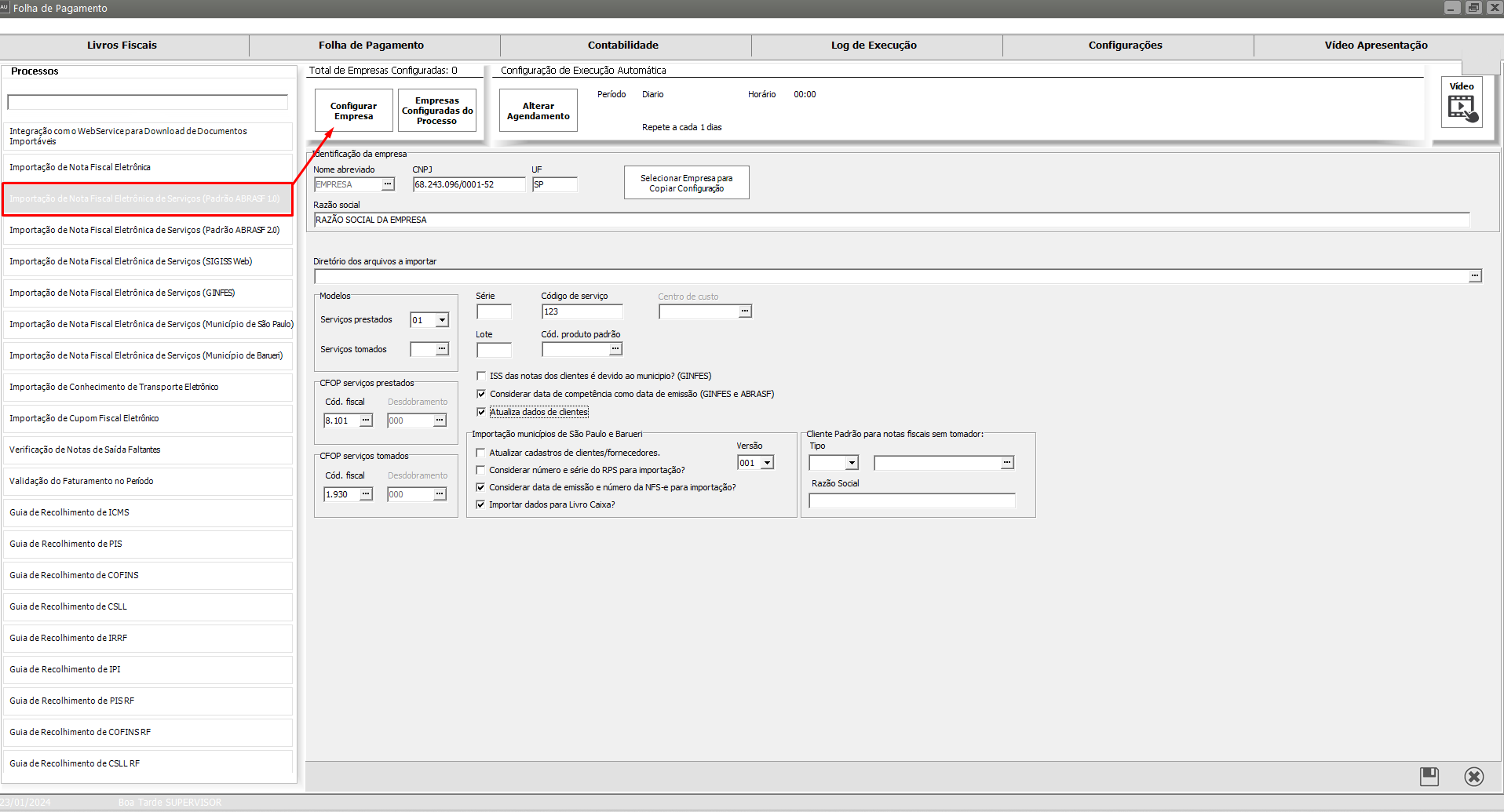The height and width of the screenshot is (812, 1504).
Task: Click the cancel circle-X icon
Action: pos(1474,777)
